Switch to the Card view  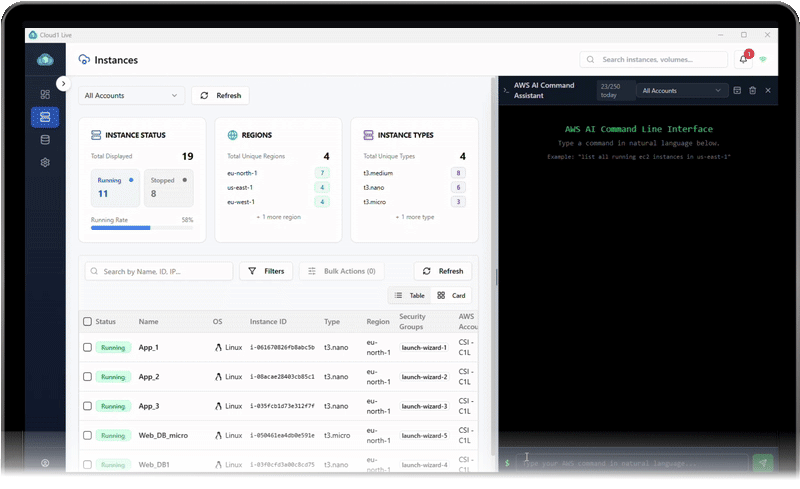point(452,296)
